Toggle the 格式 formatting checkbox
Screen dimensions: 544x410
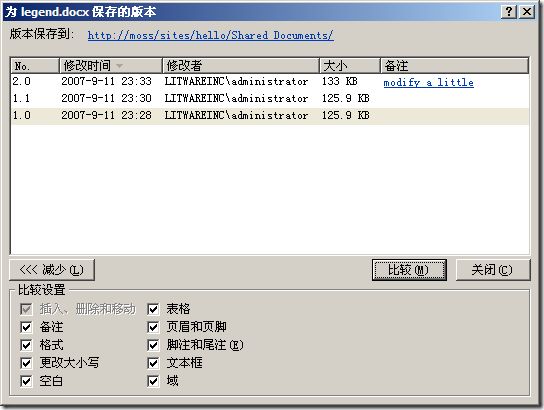click(26, 345)
